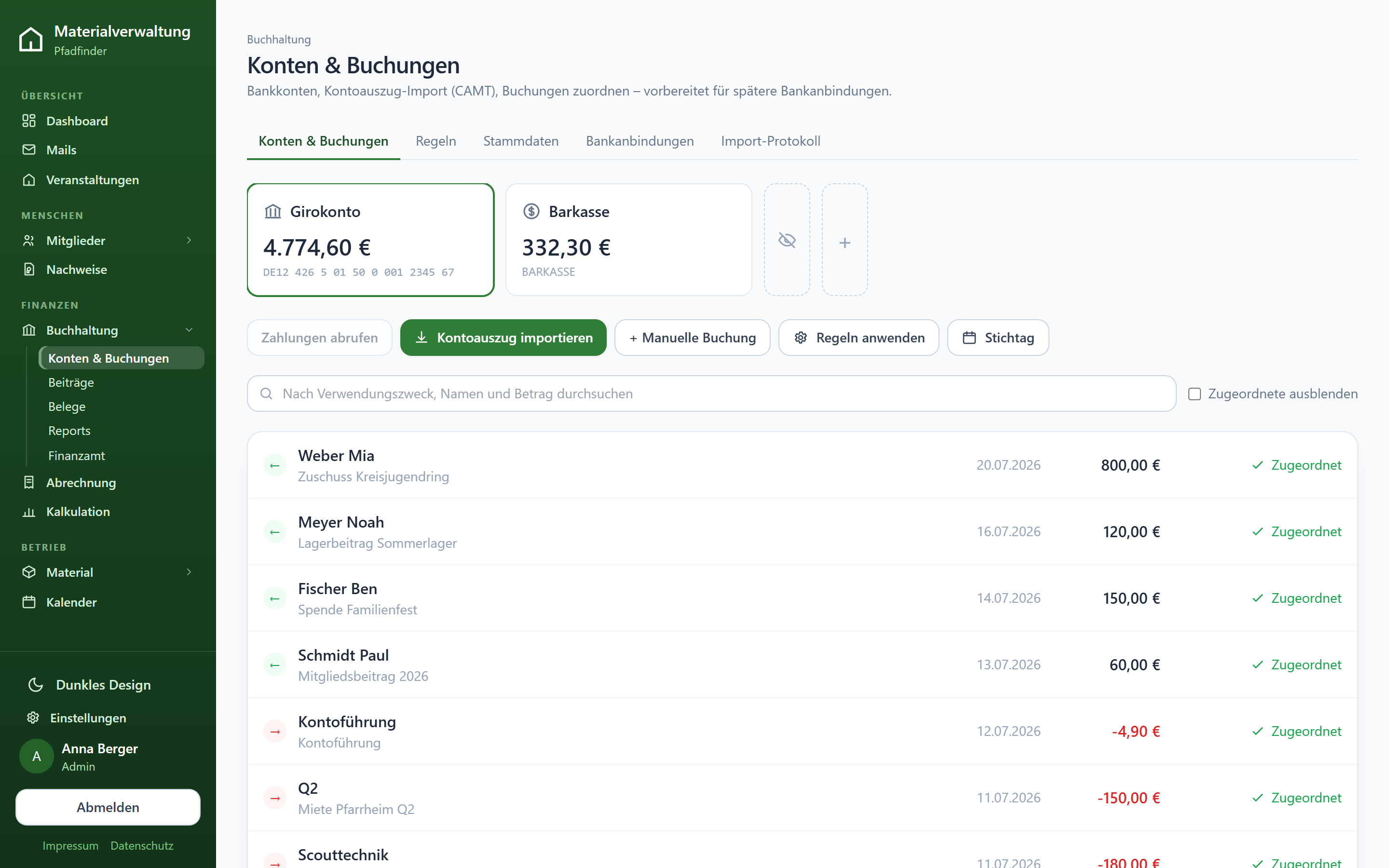Click Zugeordnet status for Weber Mia
The image size is (1389, 868).
click(1296, 465)
